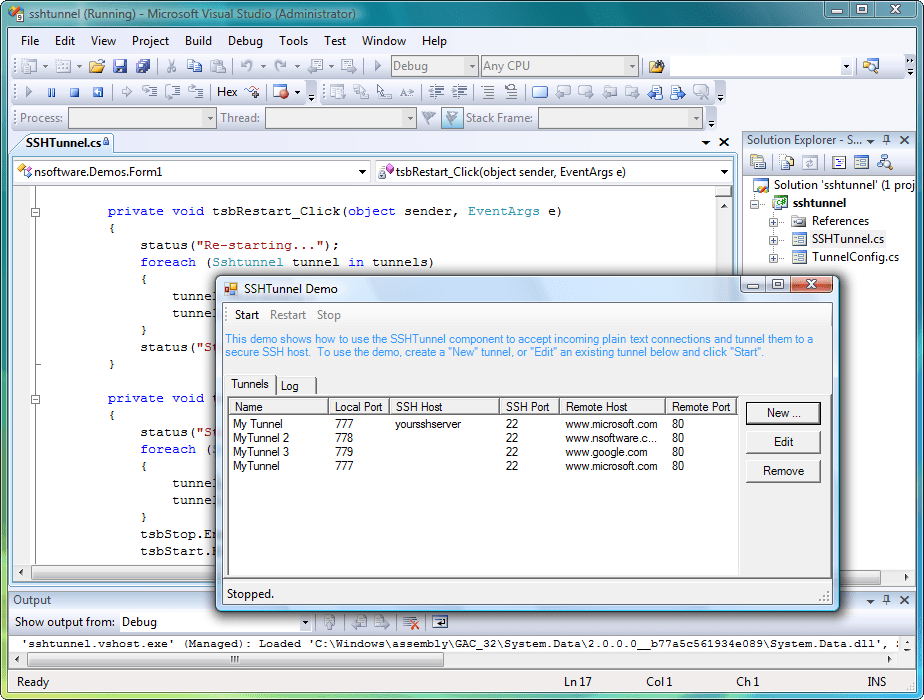Image resolution: width=924 pixels, height=700 pixels.
Task: Toggle word wrap in Output window toolbar
Action: pyautogui.click(x=438, y=622)
